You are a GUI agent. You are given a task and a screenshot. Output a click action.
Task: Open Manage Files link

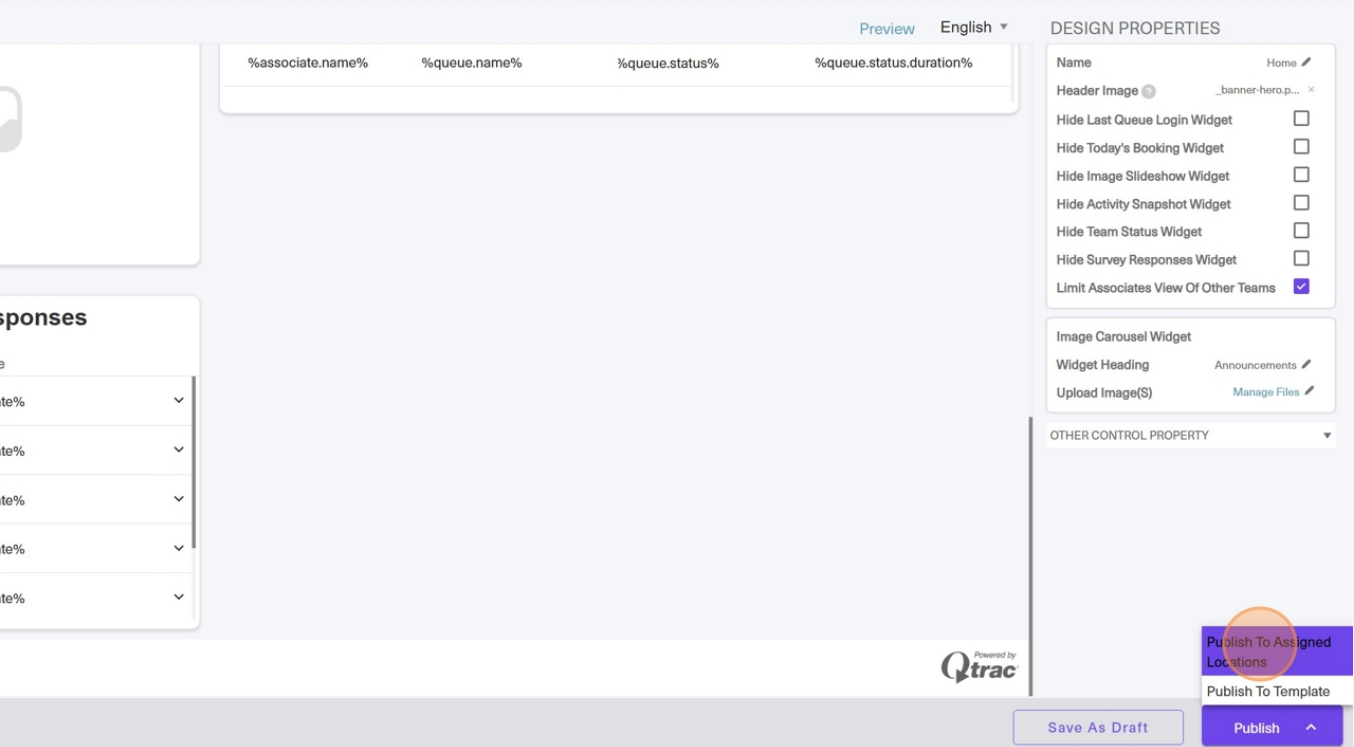click(1266, 392)
